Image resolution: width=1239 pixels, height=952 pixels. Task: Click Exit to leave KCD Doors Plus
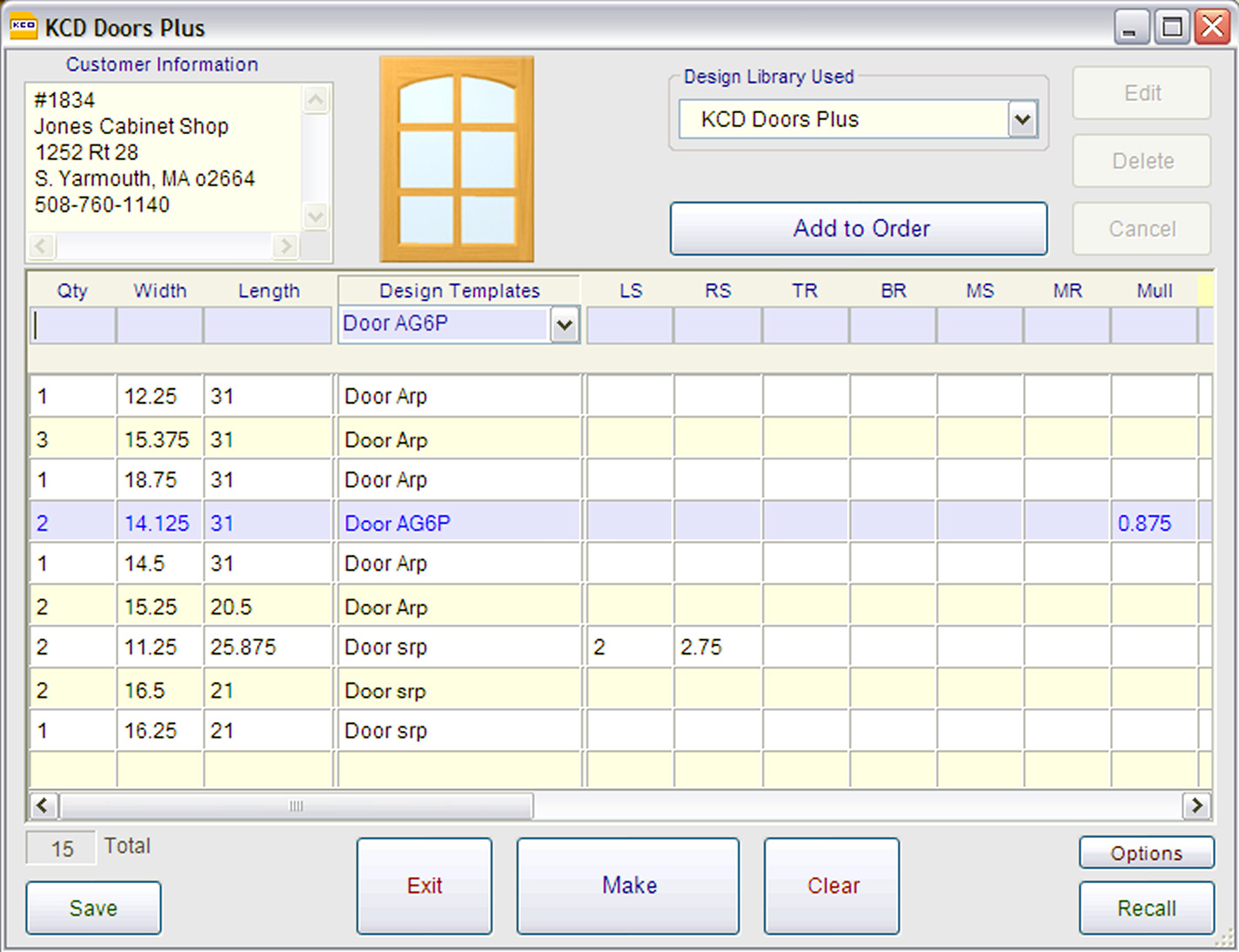coord(424,885)
